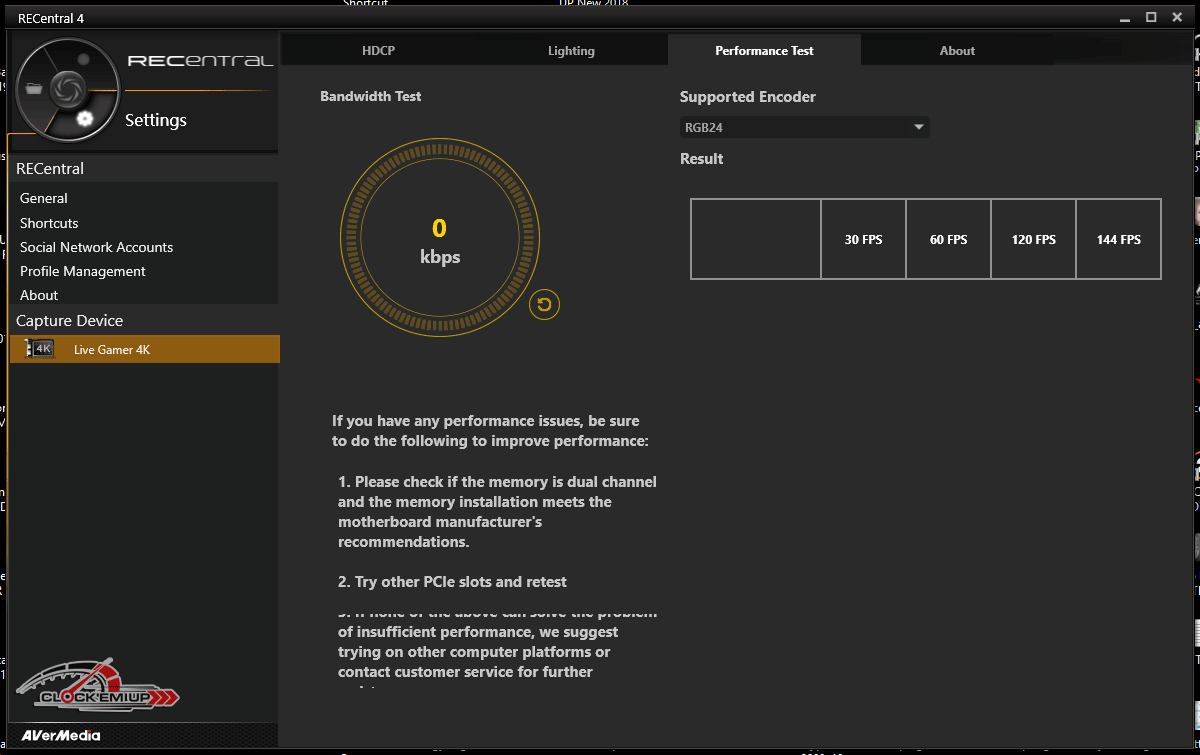The image size is (1200, 755).
Task: Click the 4K capture device icon
Action: tap(41, 349)
